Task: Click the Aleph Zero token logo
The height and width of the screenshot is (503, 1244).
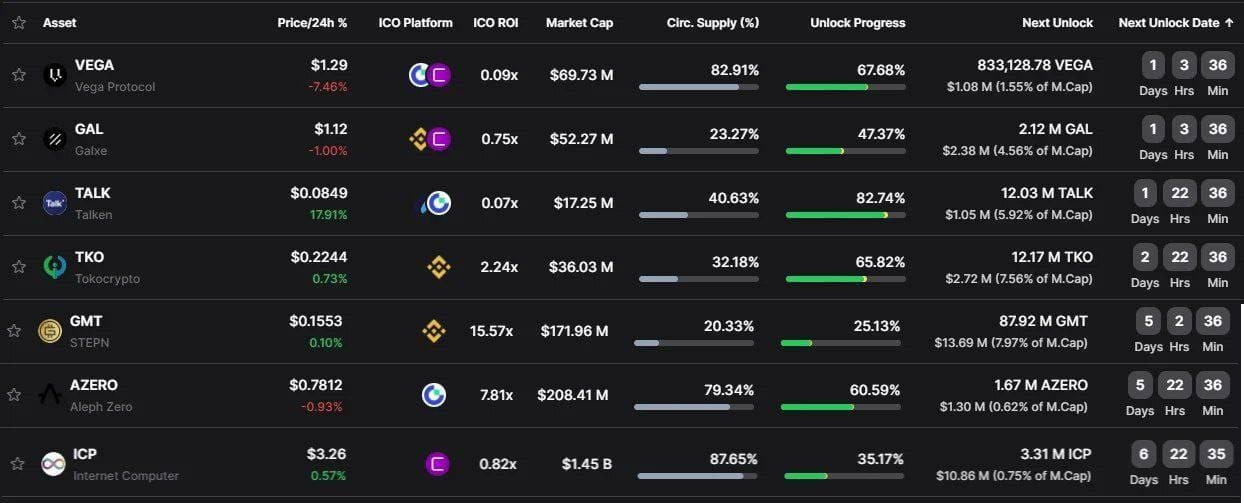Action: [49, 395]
